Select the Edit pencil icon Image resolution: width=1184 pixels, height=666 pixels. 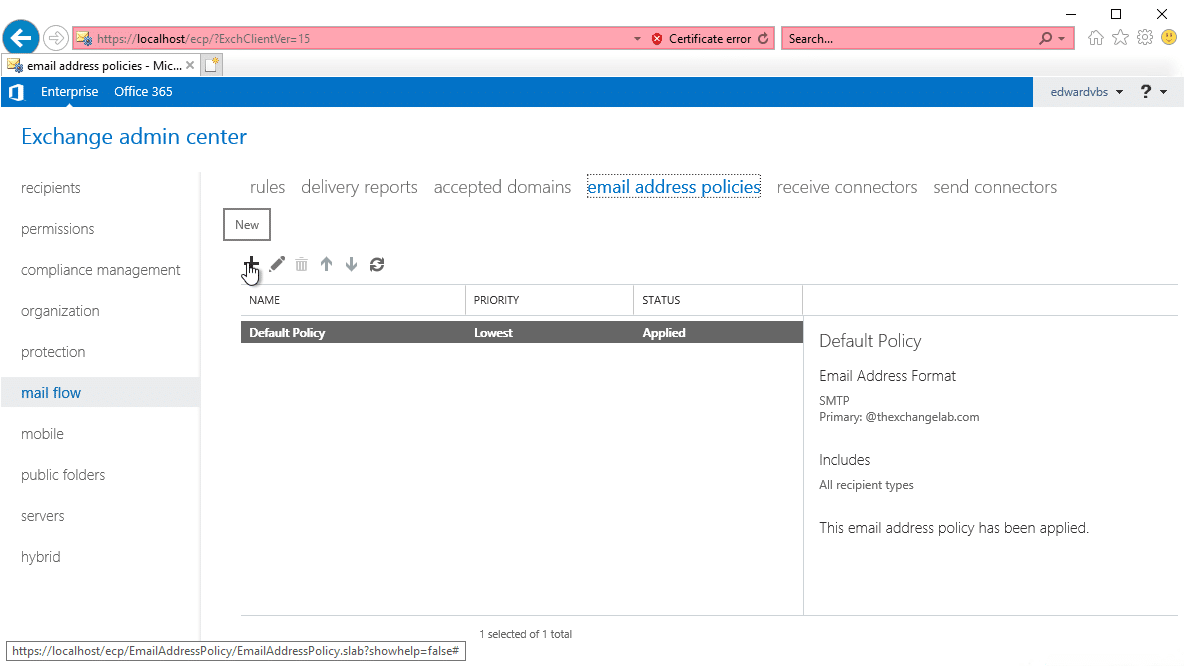(x=276, y=264)
